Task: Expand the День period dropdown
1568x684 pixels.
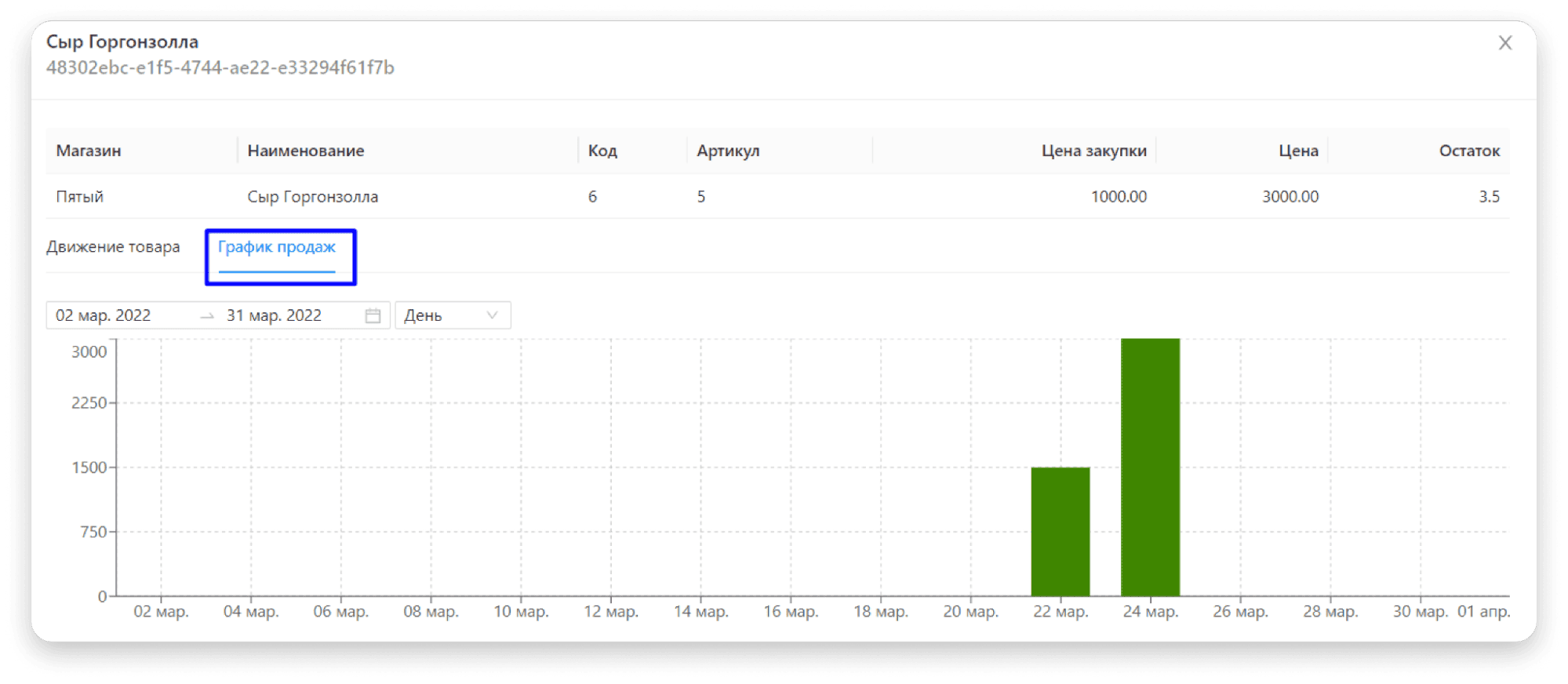Action: [x=452, y=315]
